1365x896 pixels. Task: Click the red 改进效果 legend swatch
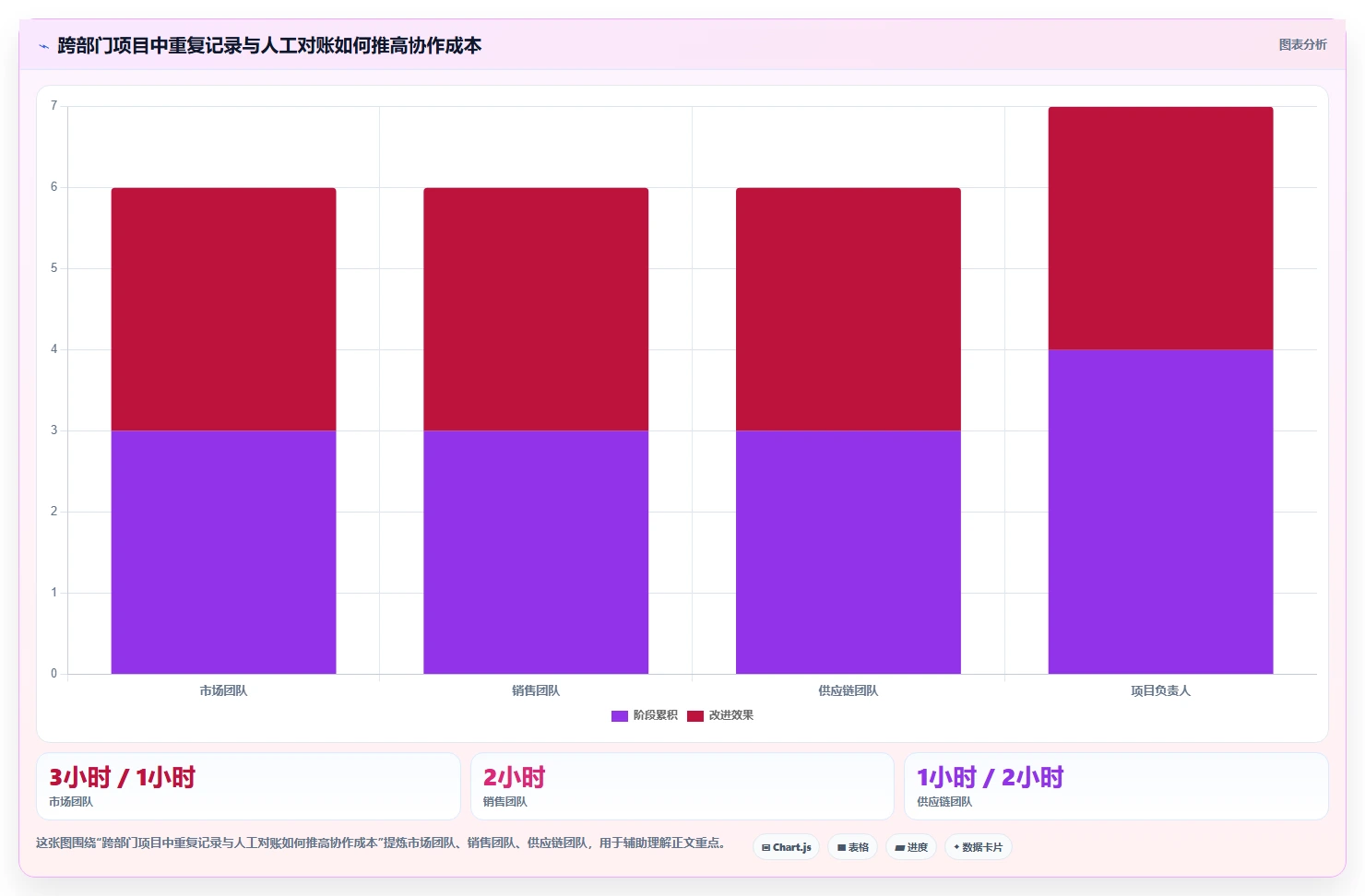(695, 716)
